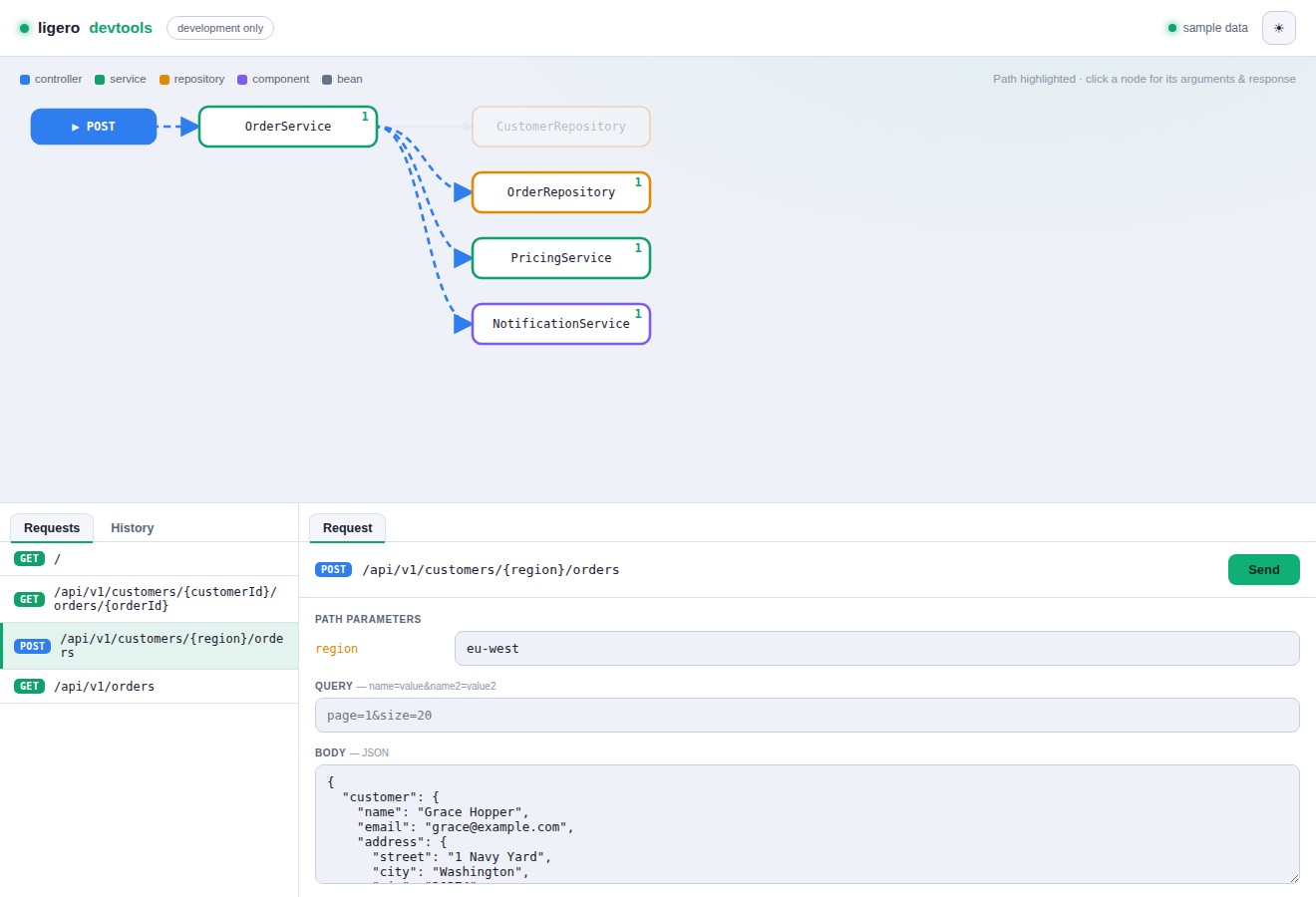Click the sample data status indicator

[x=1207, y=28]
